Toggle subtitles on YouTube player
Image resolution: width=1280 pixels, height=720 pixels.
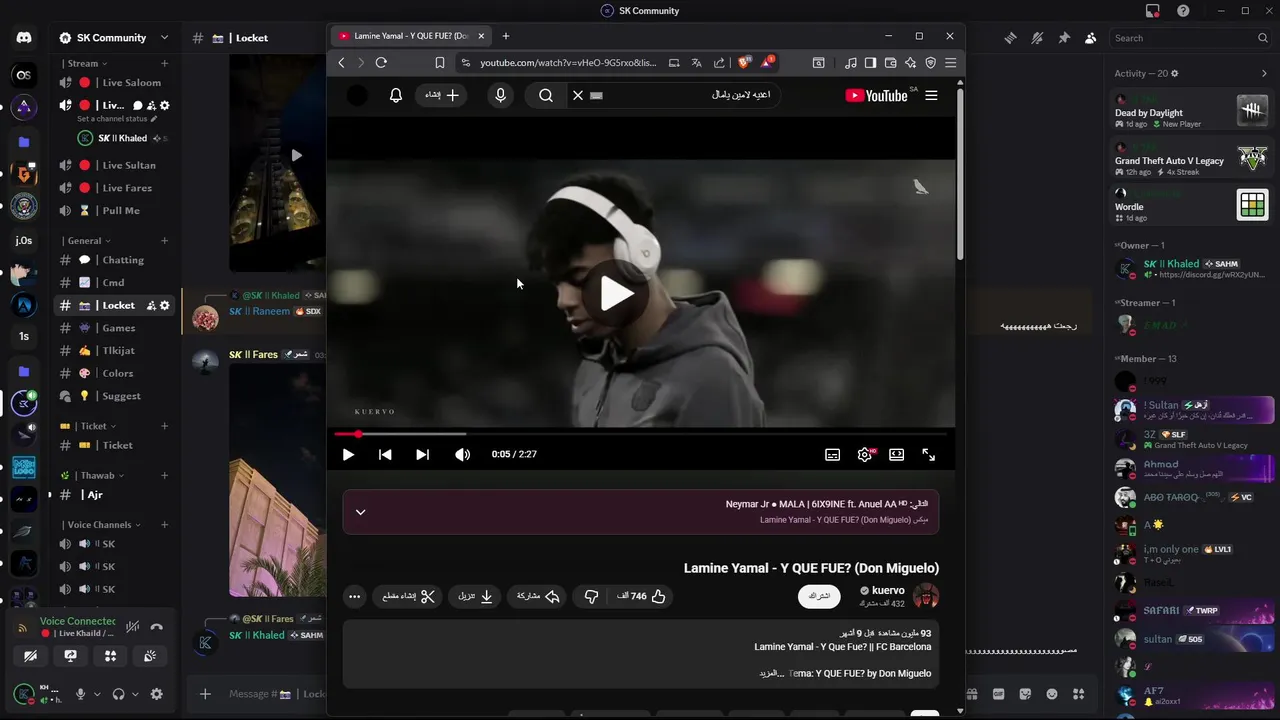tap(832, 454)
